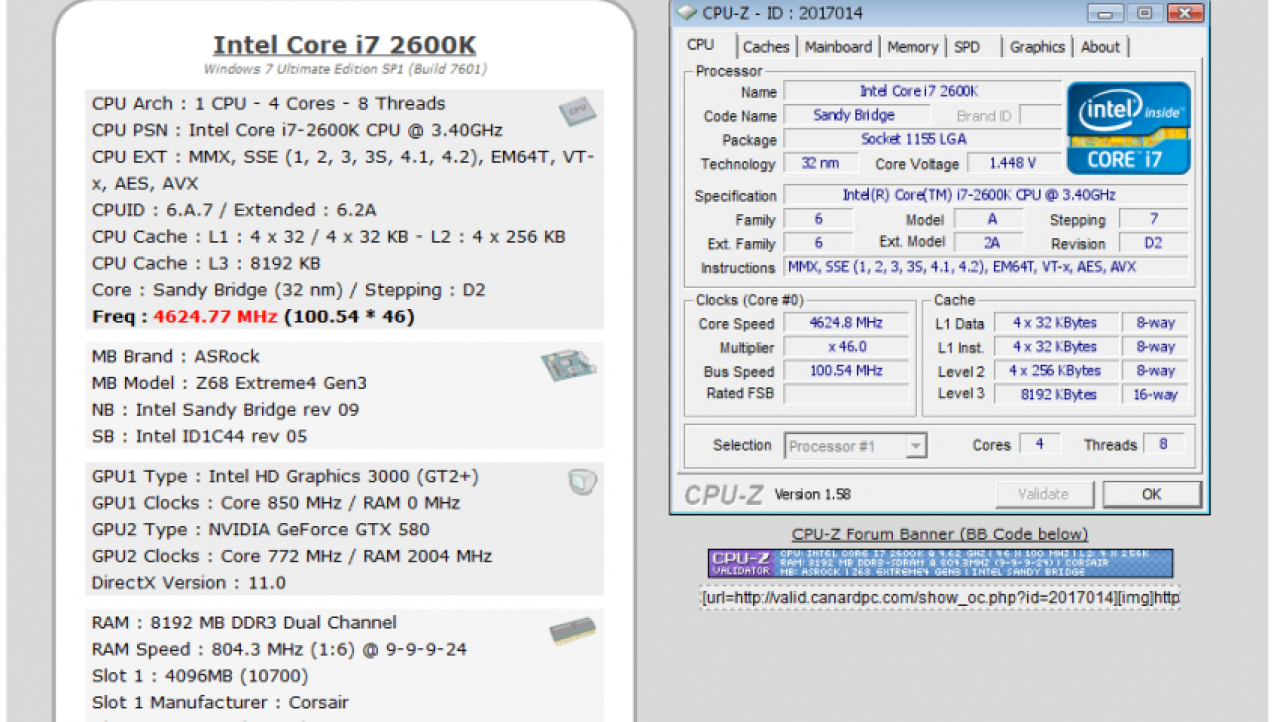Screen dimensions: 1280x722
Task: Click the 16-way associativity field
Action: [1156, 394]
